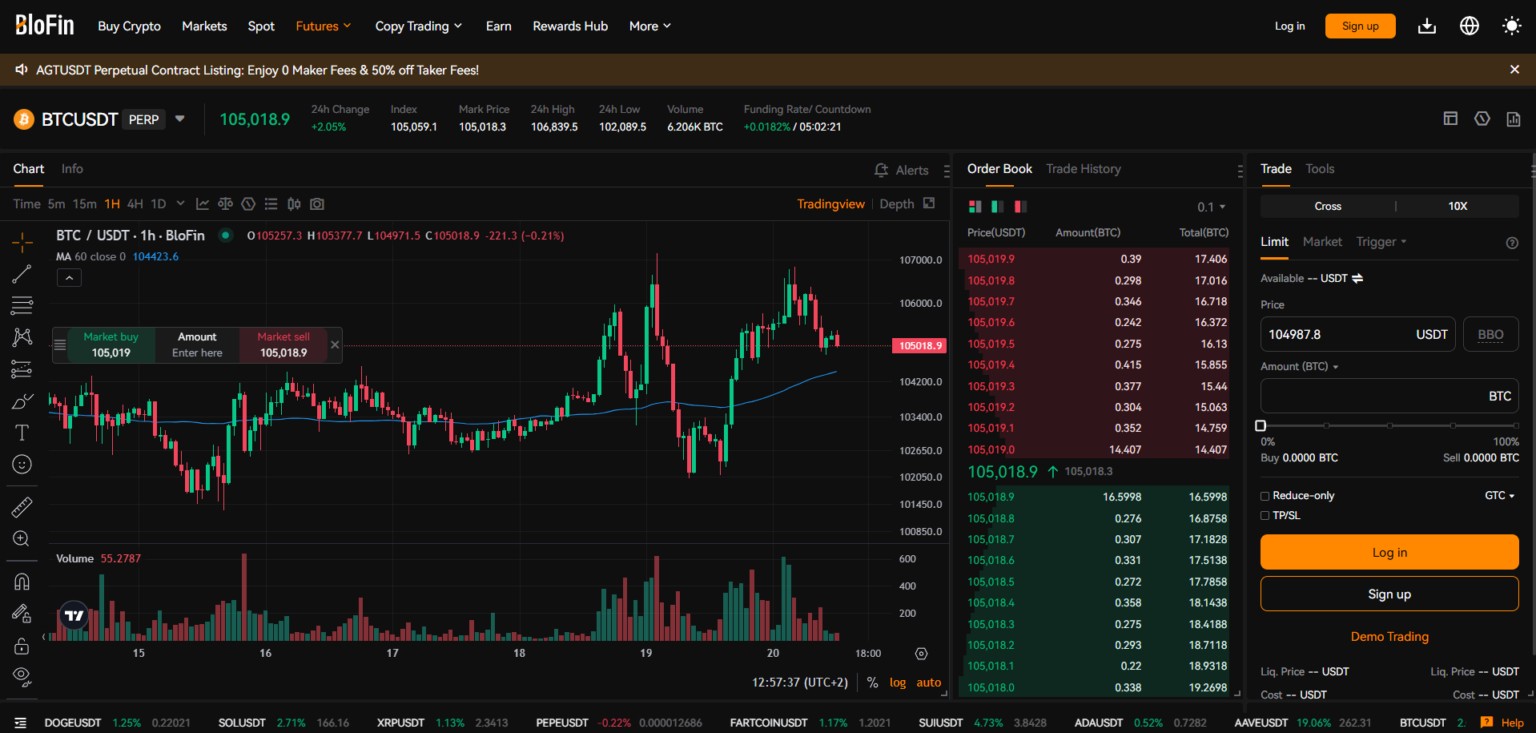
Task: Open the layout settings icon
Action: 1450,118
